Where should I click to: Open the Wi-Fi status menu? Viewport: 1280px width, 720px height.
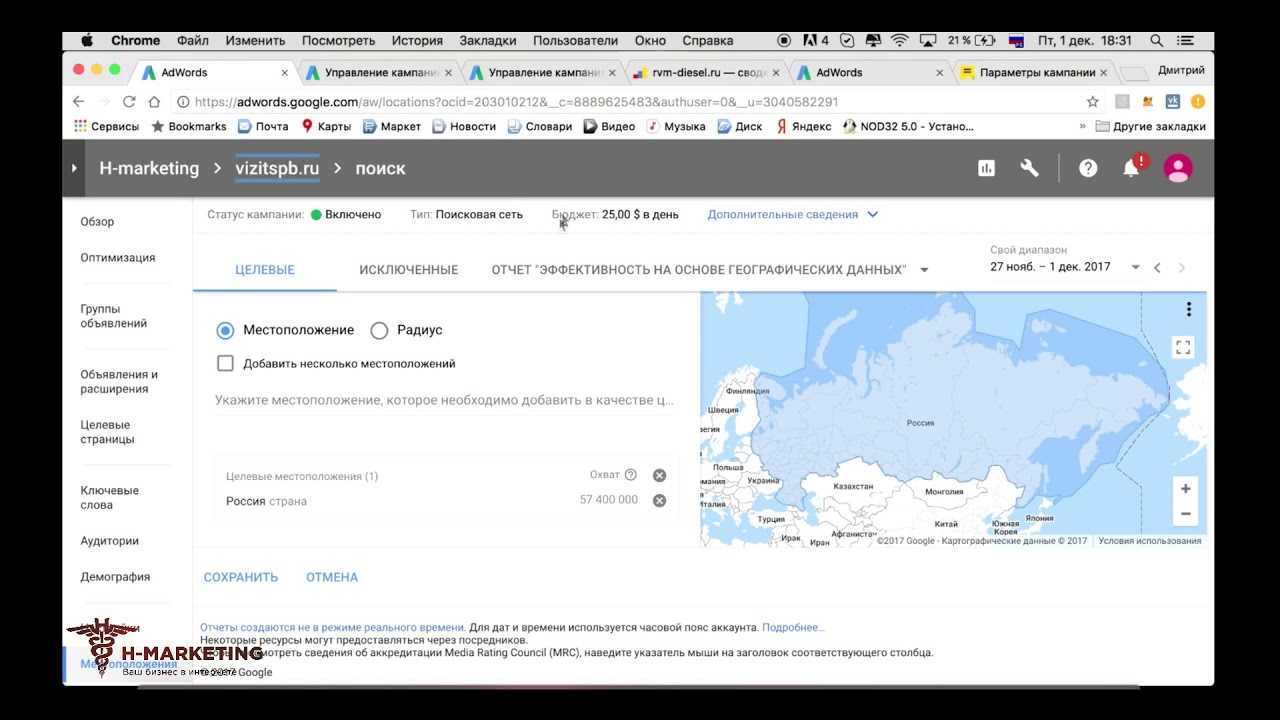click(899, 40)
